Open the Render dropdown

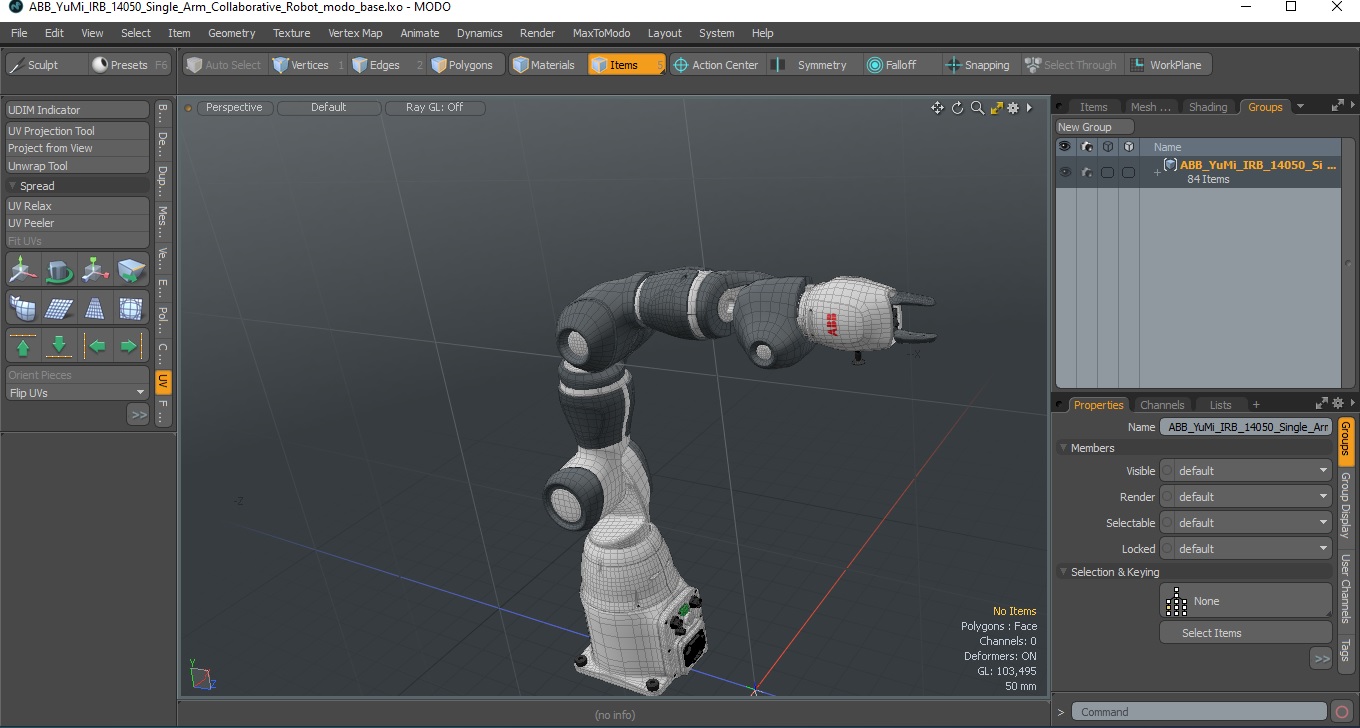coord(1246,497)
